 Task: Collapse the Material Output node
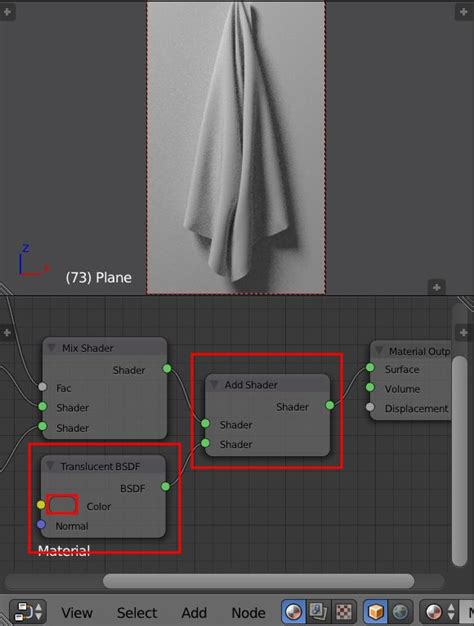point(379,351)
